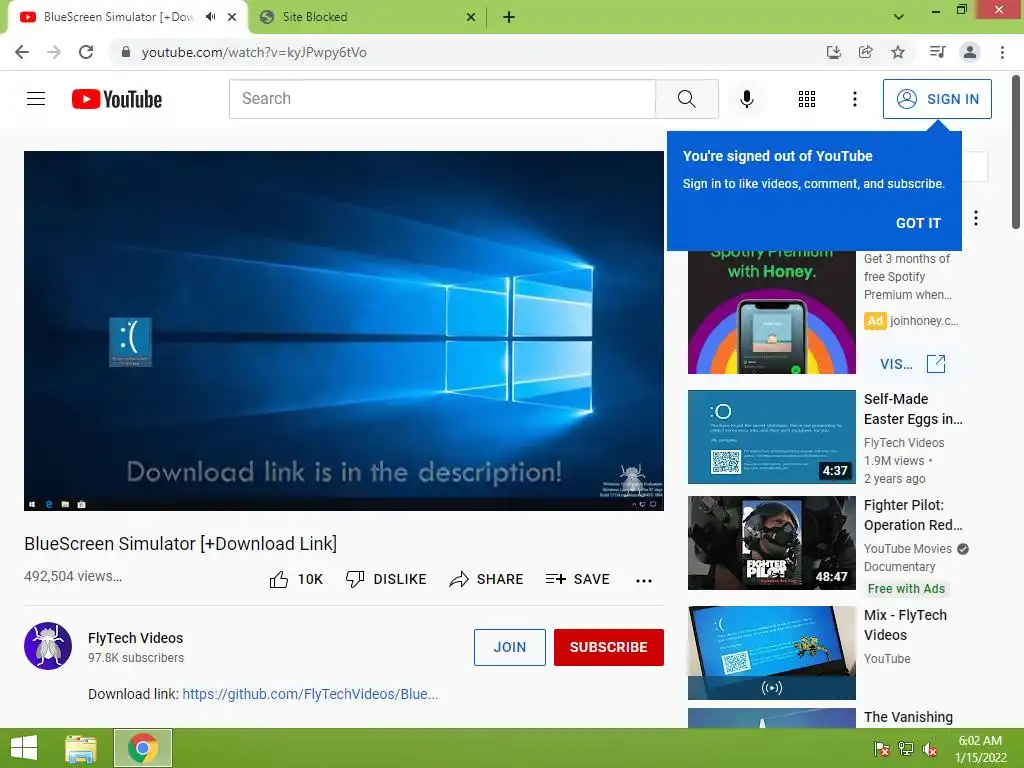View site info via the padlock icon
The width and height of the screenshot is (1024, 768).
pos(126,52)
